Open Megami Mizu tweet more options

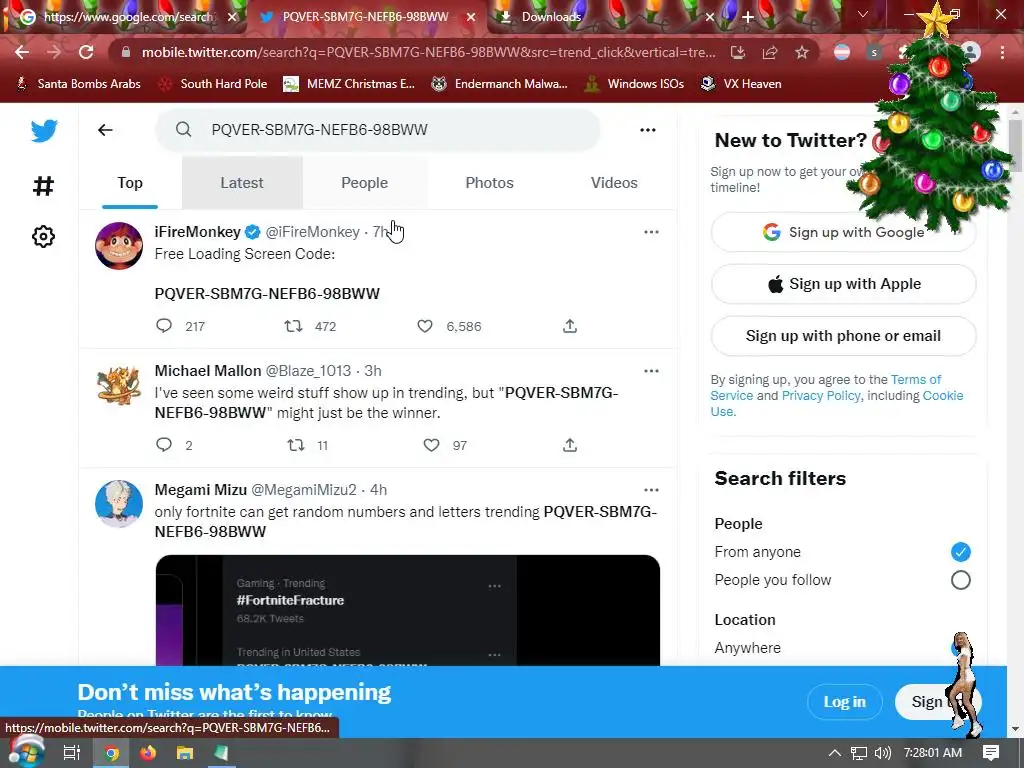[651, 490]
